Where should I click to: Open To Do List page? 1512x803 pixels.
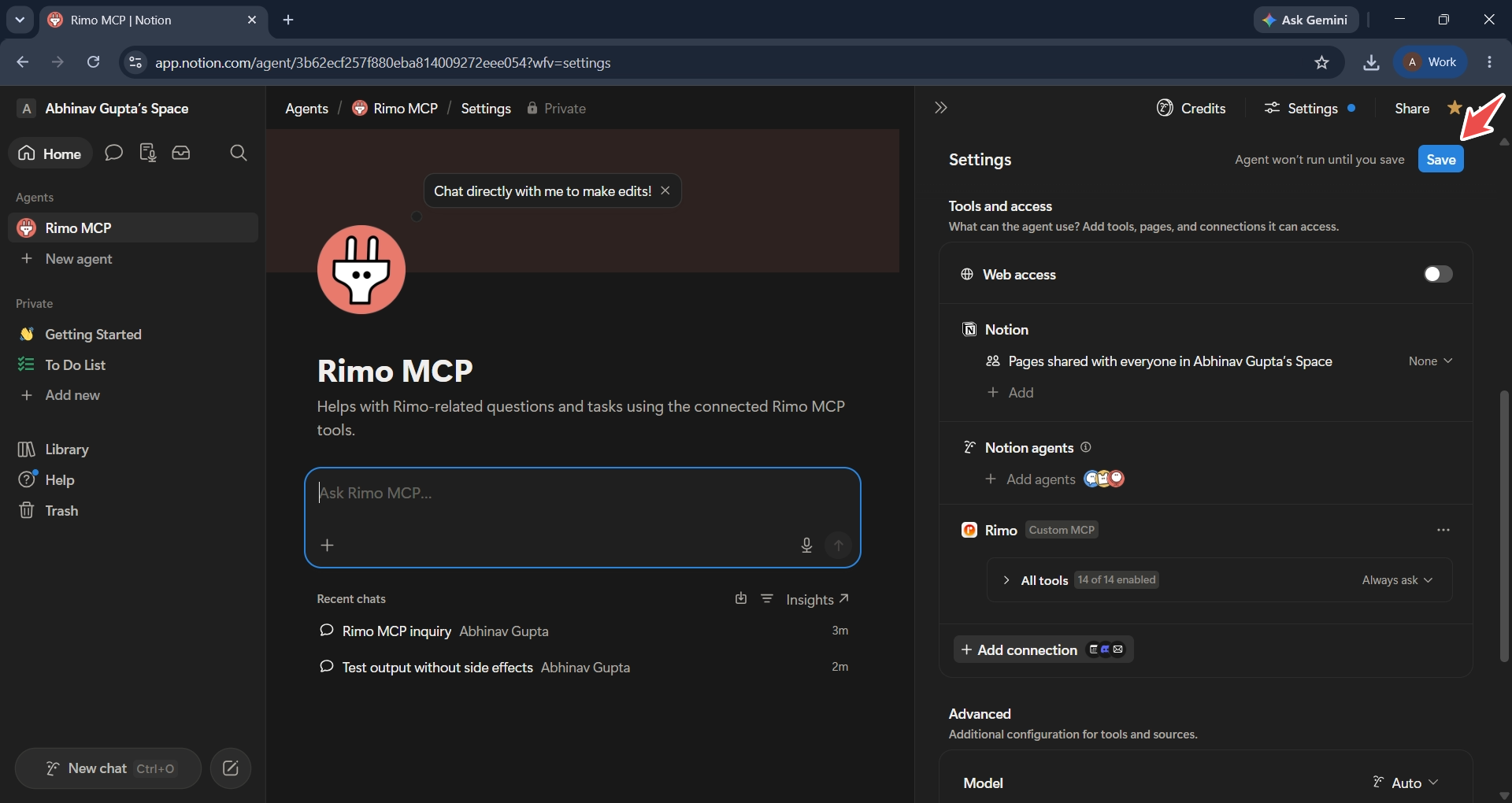133,364
